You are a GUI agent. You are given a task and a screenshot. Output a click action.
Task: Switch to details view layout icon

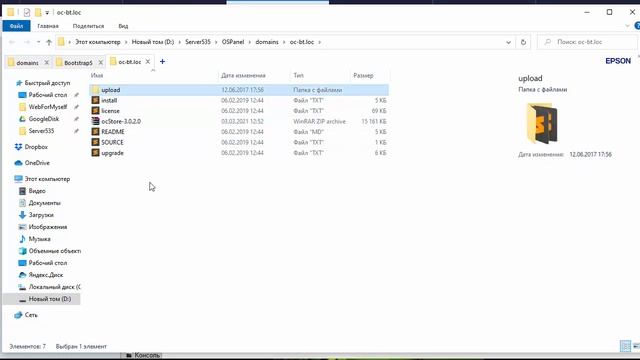(625, 346)
